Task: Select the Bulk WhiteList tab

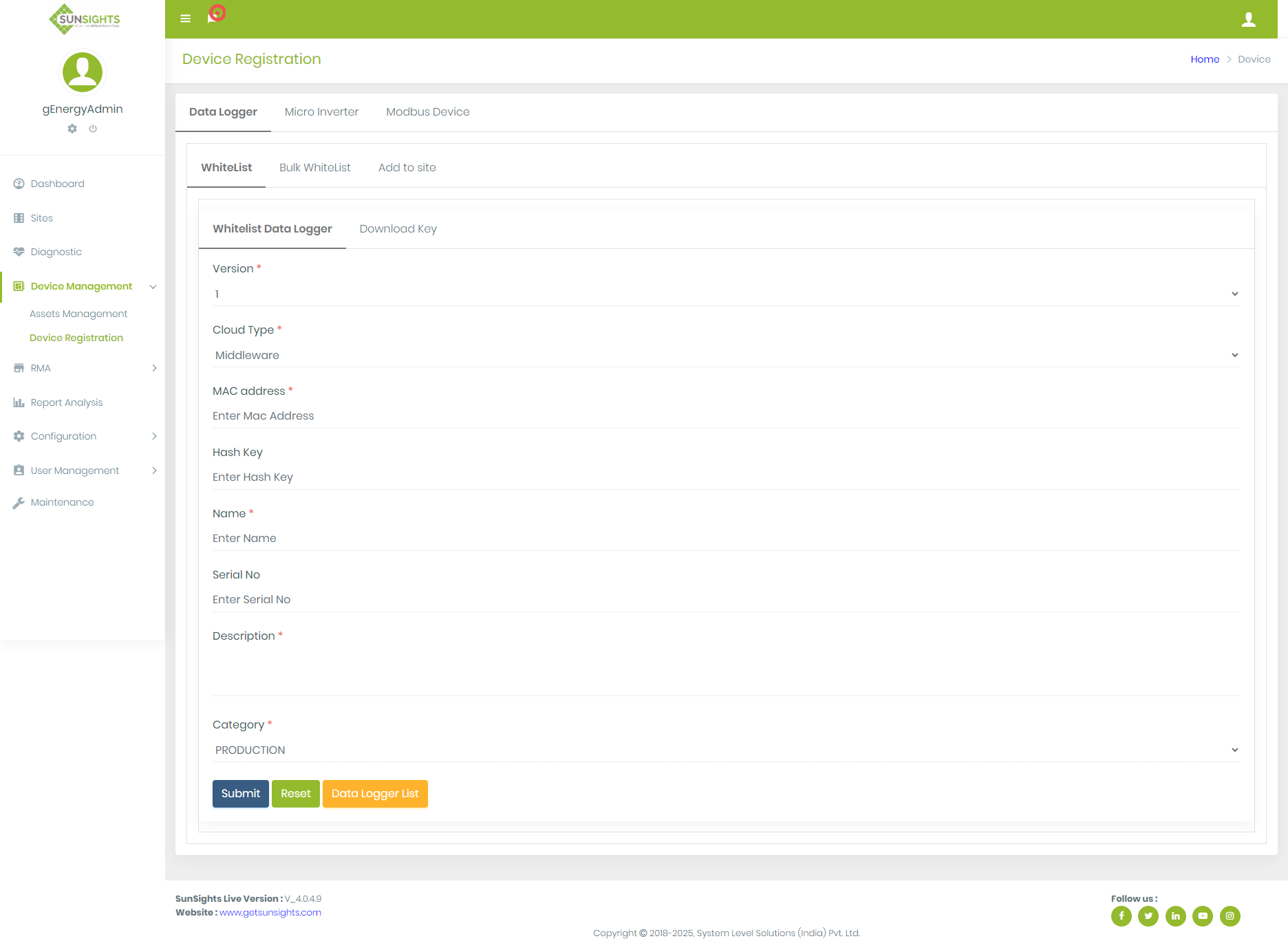Action: click(314, 168)
